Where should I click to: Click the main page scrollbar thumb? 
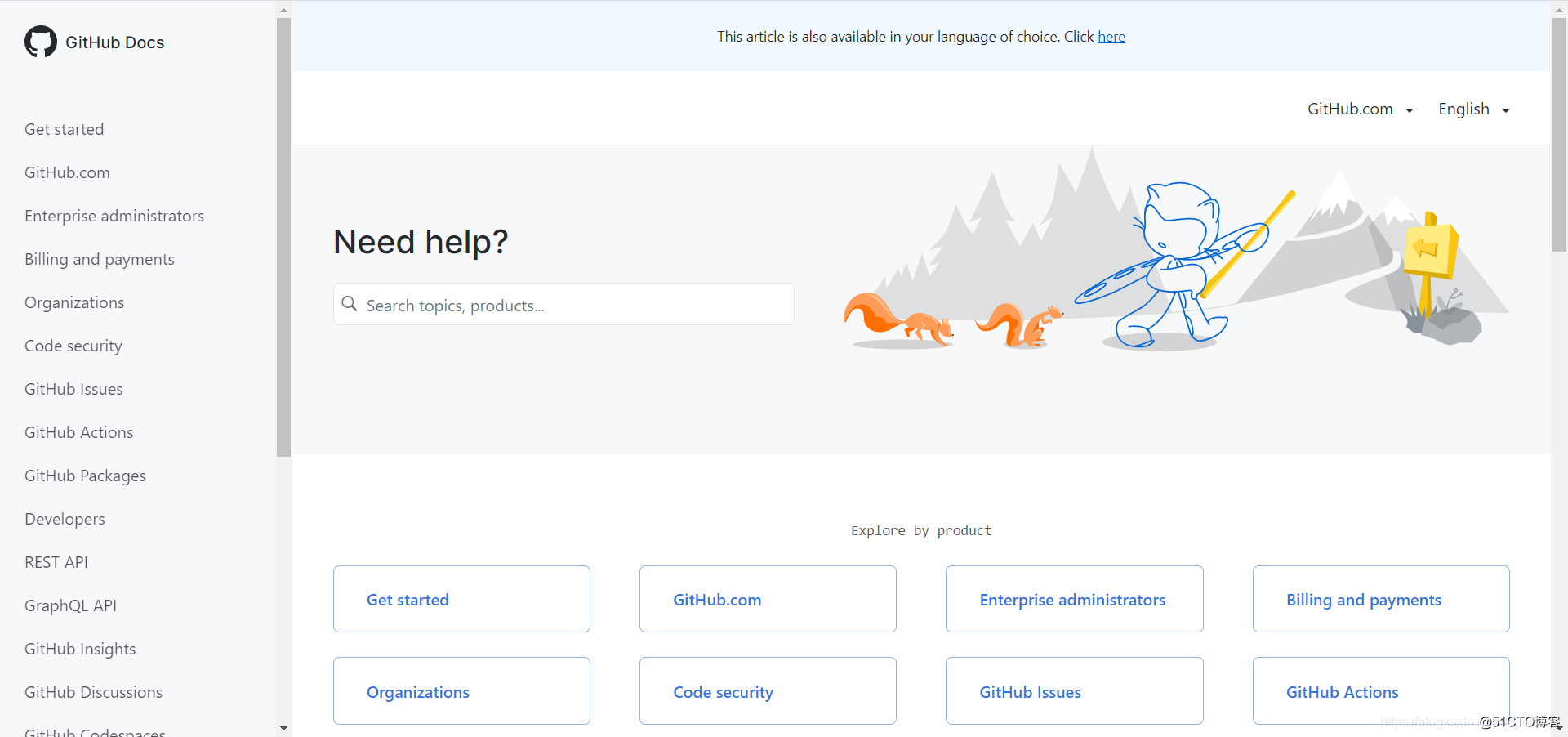(x=1559, y=135)
